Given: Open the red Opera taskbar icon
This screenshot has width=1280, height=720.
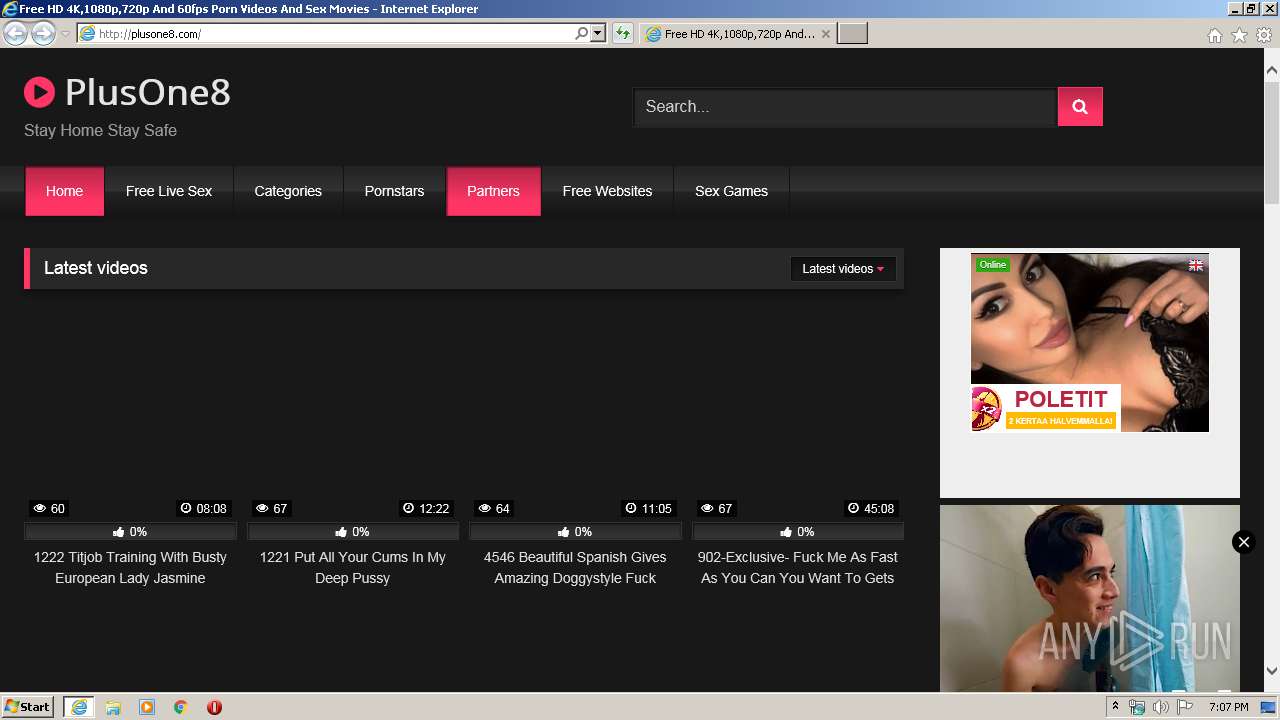Looking at the screenshot, I should point(214,707).
